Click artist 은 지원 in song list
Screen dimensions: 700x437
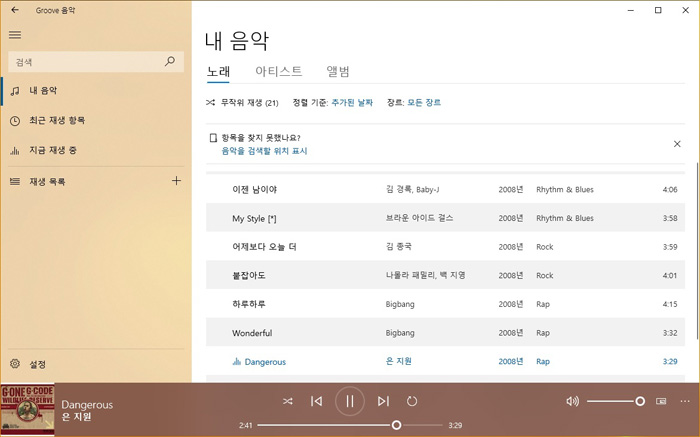(399, 361)
